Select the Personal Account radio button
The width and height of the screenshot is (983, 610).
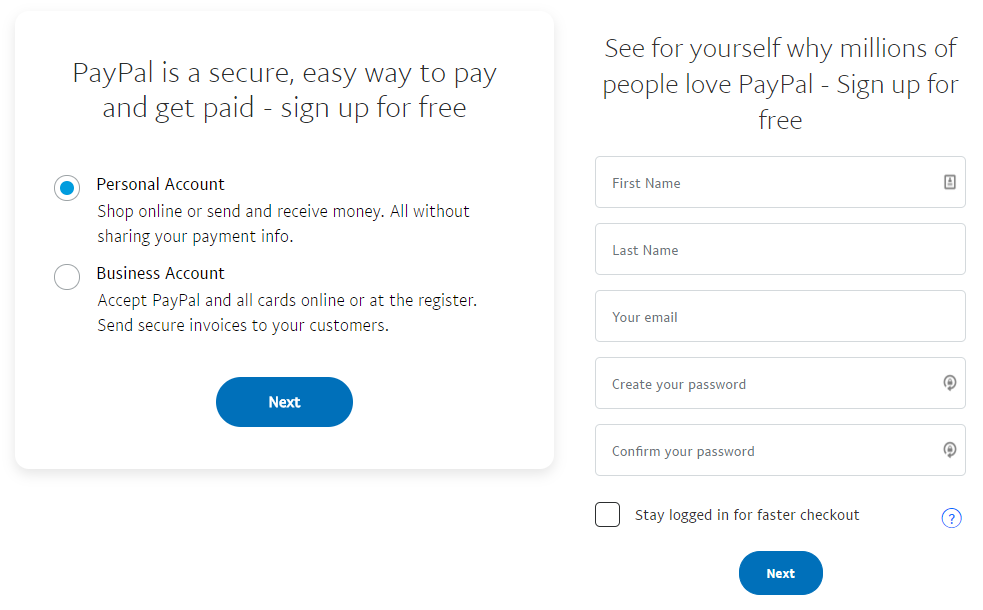(67, 188)
